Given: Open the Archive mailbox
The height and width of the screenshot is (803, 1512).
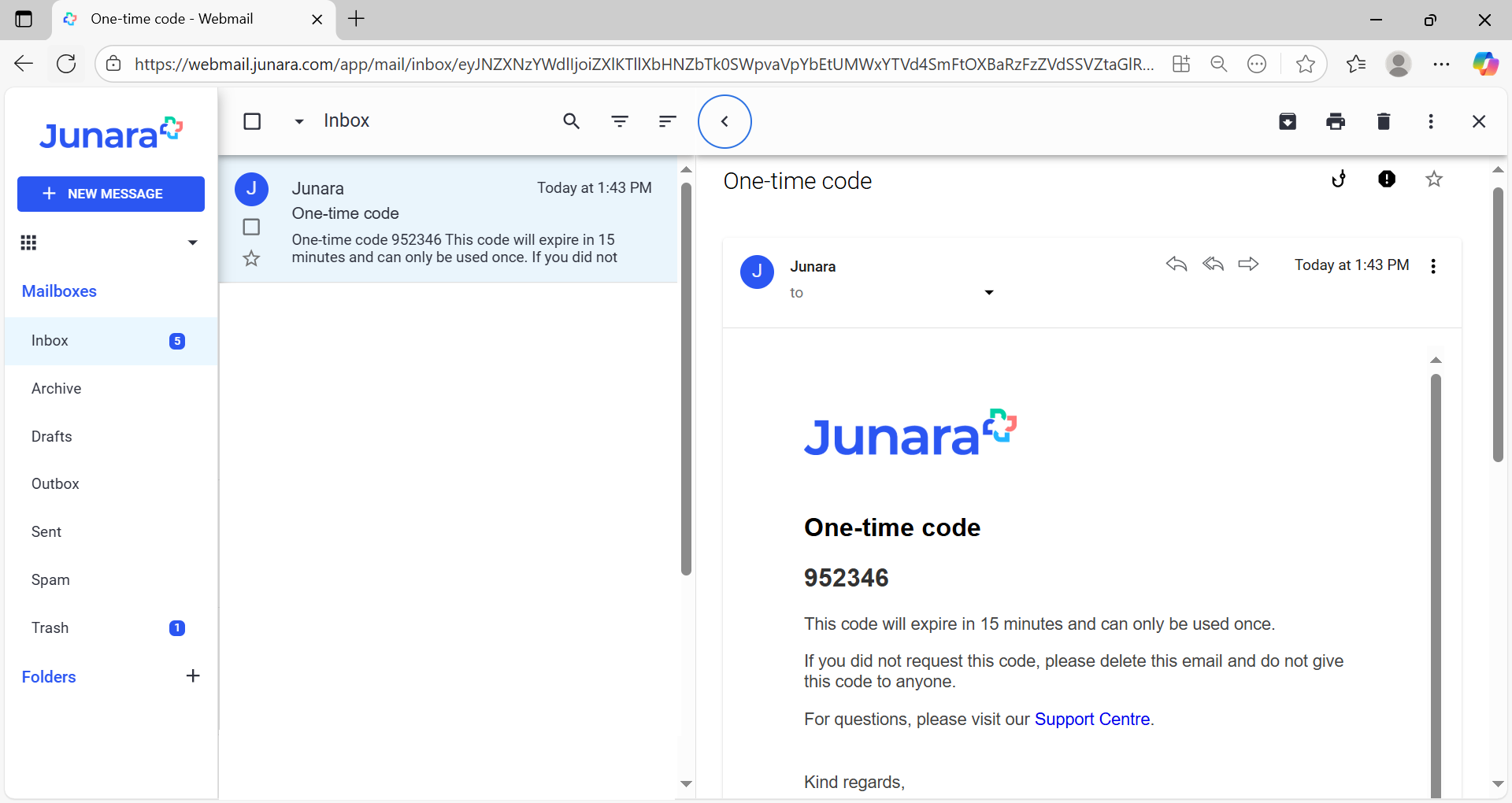Looking at the screenshot, I should pos(111,389).
